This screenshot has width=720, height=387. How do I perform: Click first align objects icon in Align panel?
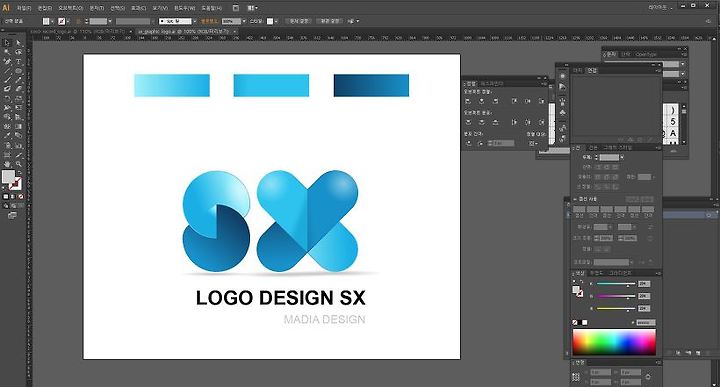click(468, 101)
